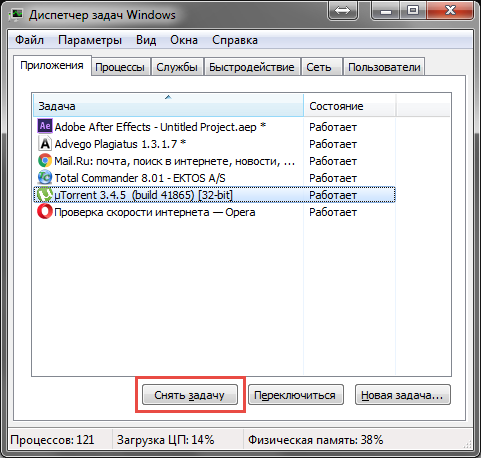Click the Состояние column header
Image resolution: width=481 pixels, height=458 pixels.
(350, 106)
